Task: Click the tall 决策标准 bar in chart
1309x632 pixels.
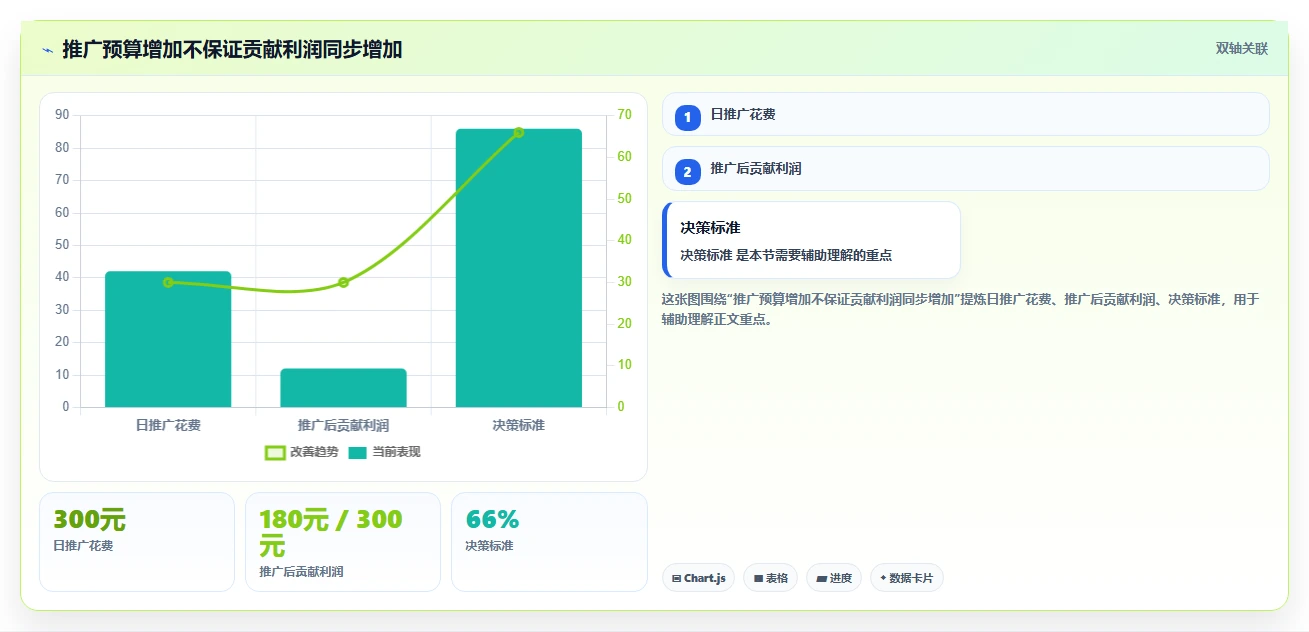Action: coord(519,268)
